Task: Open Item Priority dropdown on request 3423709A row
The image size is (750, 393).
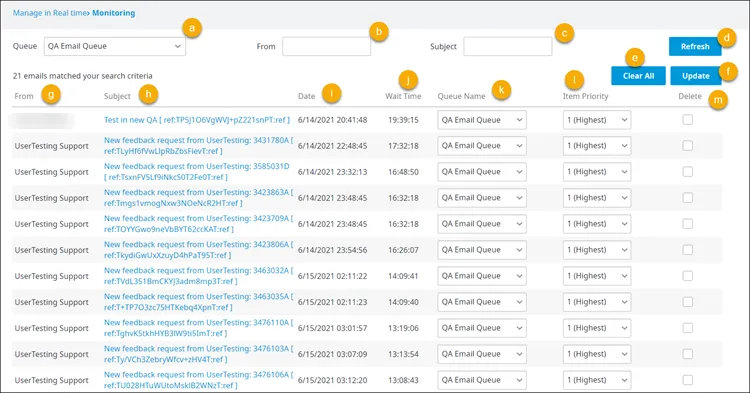Action: (597, 224)
